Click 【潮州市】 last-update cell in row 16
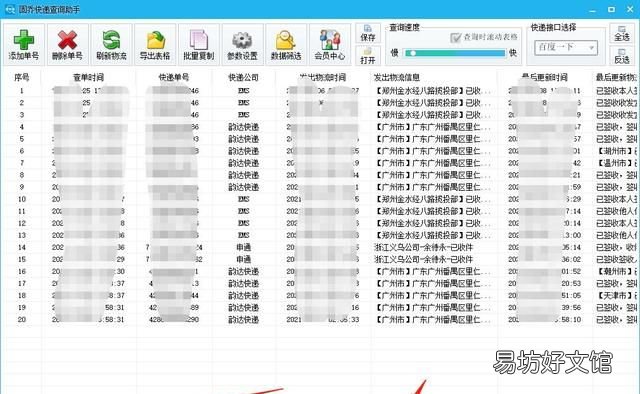This screenshot has width=640, height=394. [616, 272]
